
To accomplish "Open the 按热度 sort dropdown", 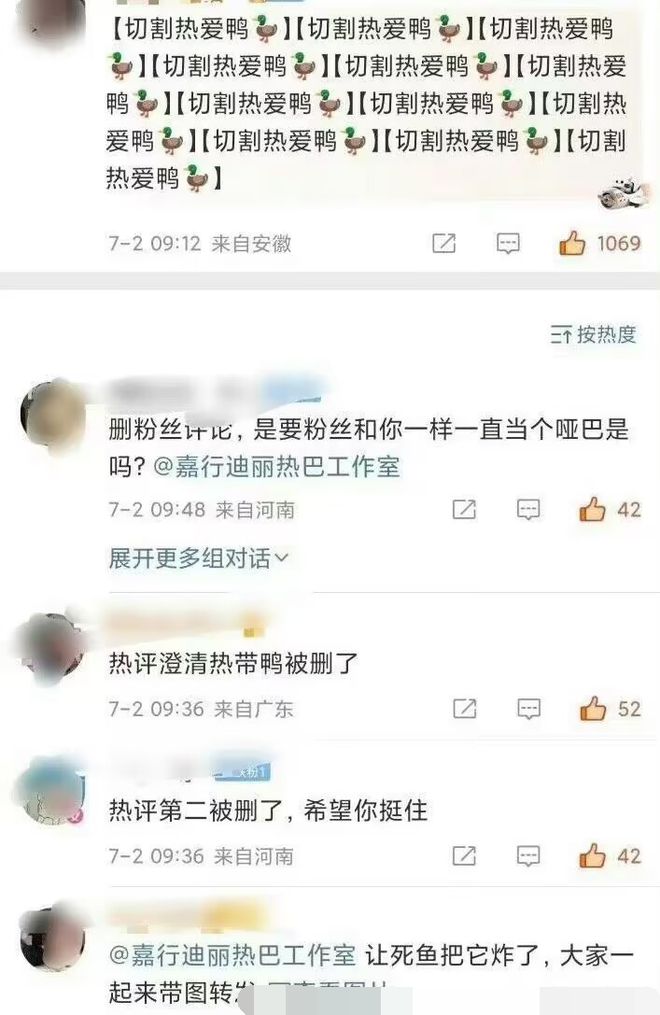I will point(593,335).
